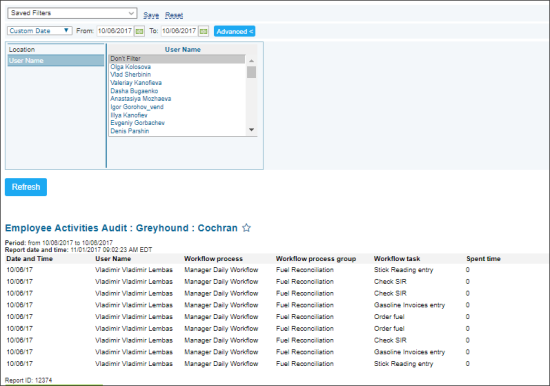Mark report as favorite with star icon
The image size is (550, 386).
[247, 228]
